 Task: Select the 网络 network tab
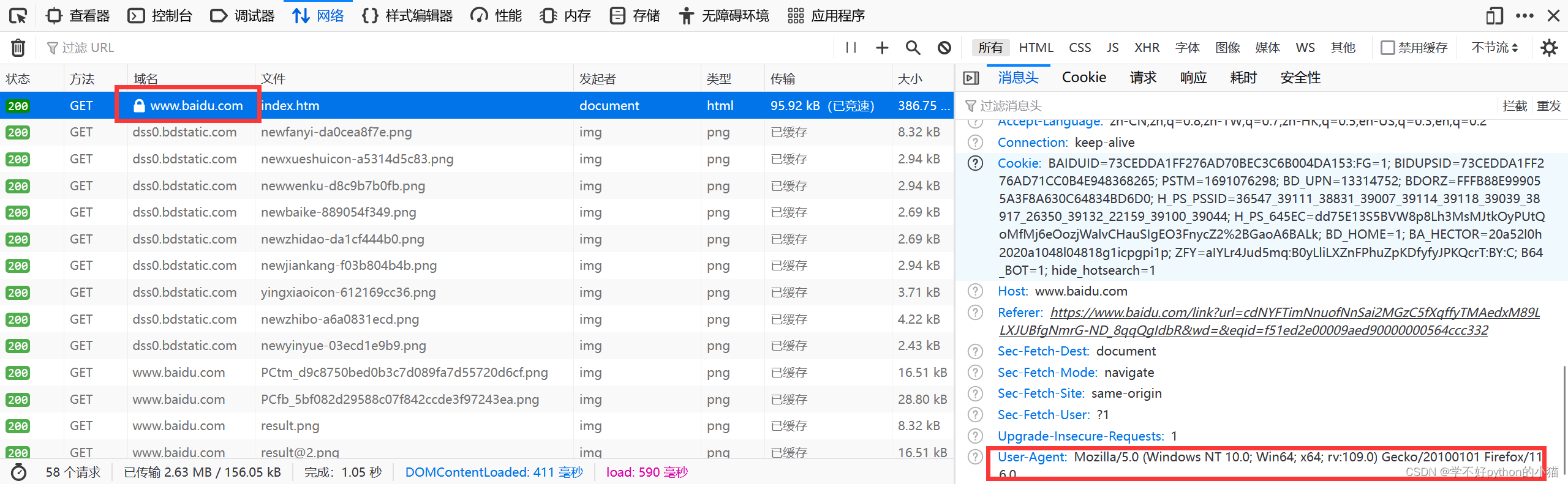318,16
